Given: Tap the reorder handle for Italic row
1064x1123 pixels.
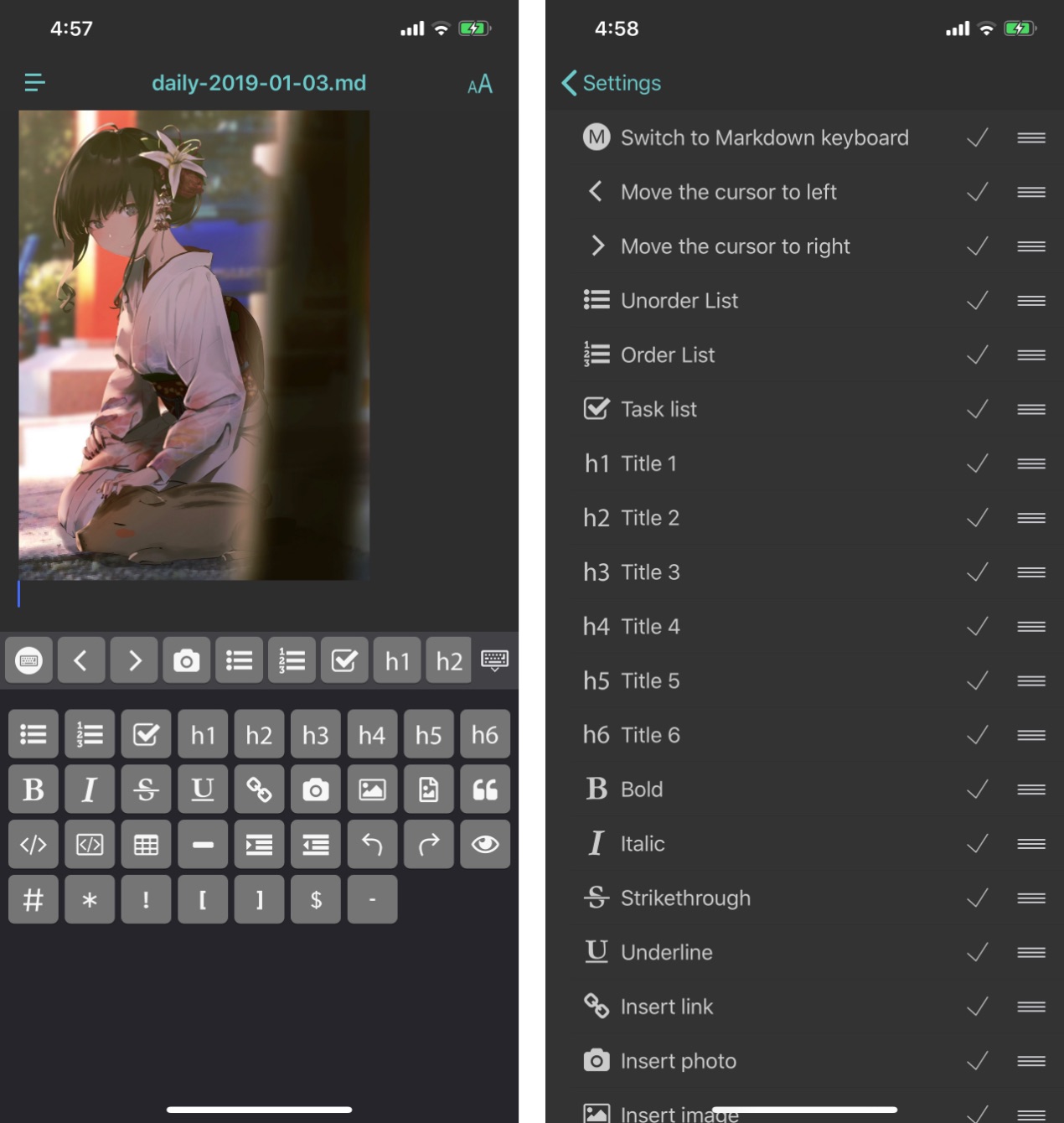Looking at the screenshot, I should click(x=1030, y=844).
